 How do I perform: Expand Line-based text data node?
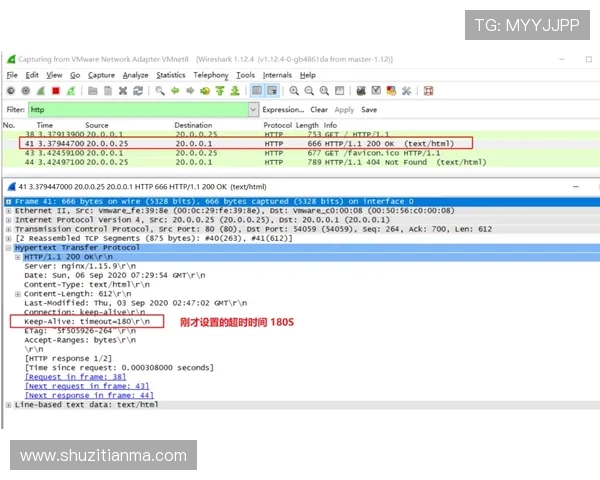(8, 405)
